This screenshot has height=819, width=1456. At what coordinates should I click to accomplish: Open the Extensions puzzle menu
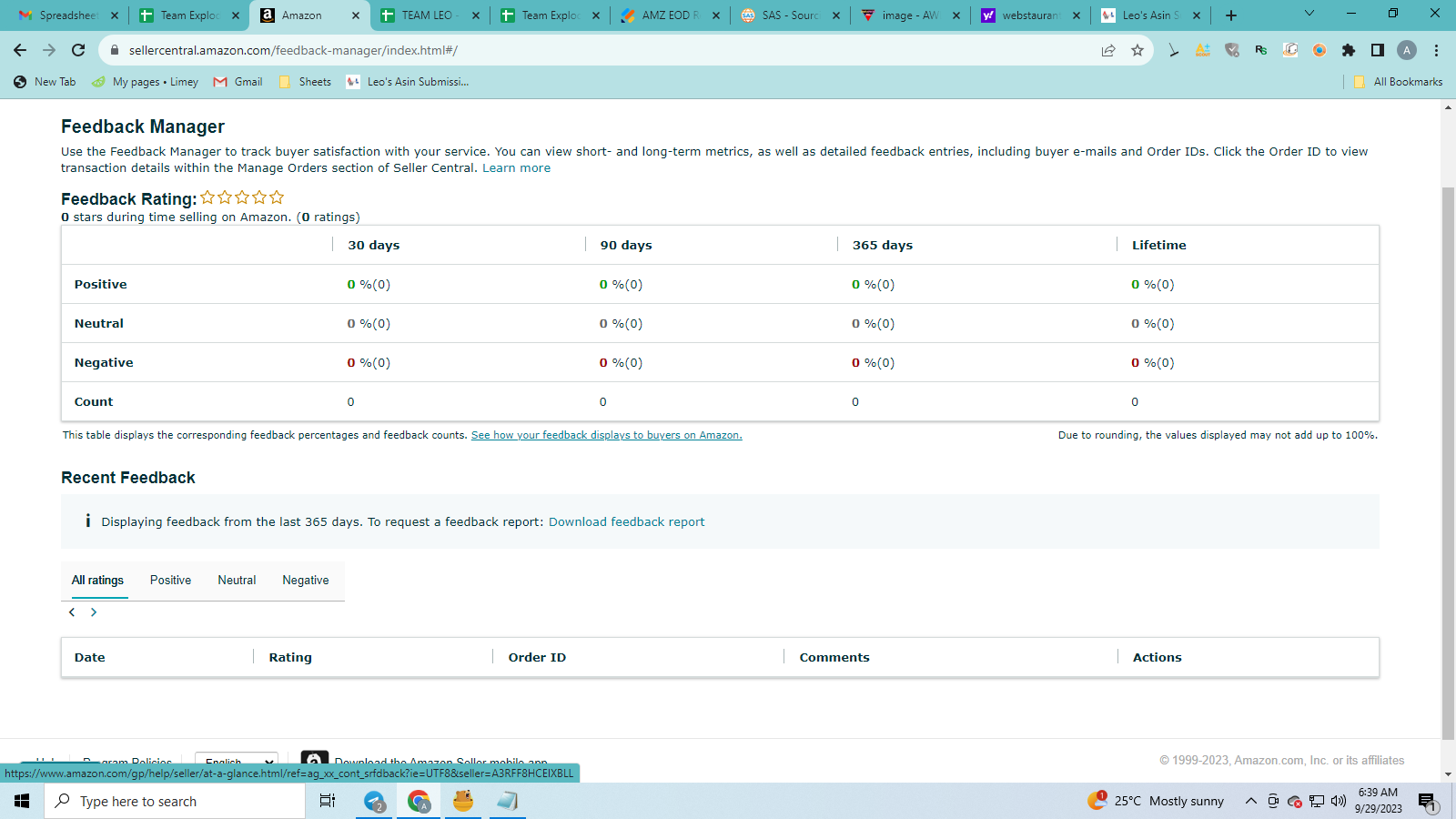[x=1349, y=50]
